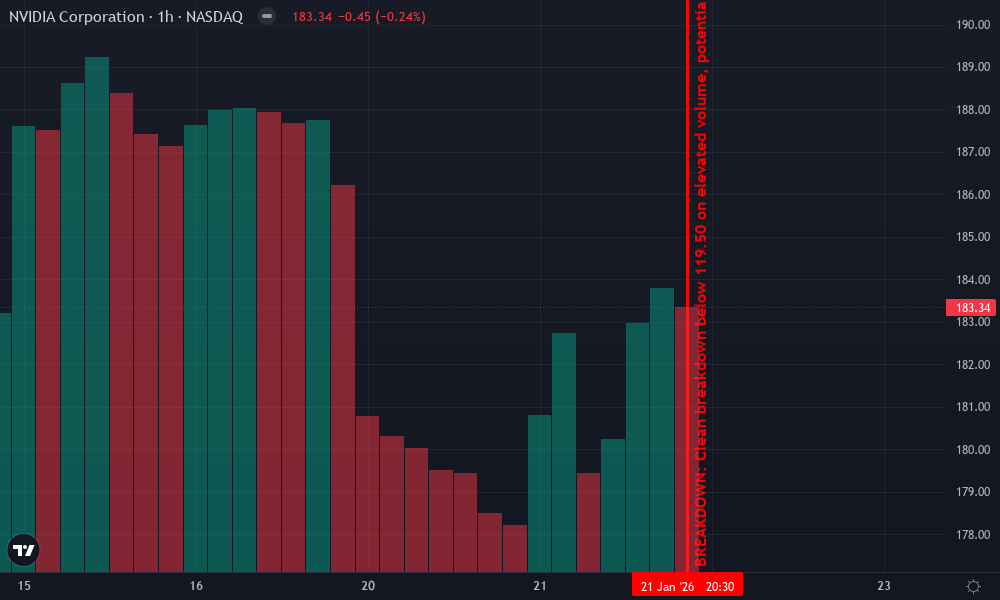The width and height of the screenshot is (1000, 600).
Task: Click the BREAKDOWN annotation text
Action: click(x=701, y=284)
